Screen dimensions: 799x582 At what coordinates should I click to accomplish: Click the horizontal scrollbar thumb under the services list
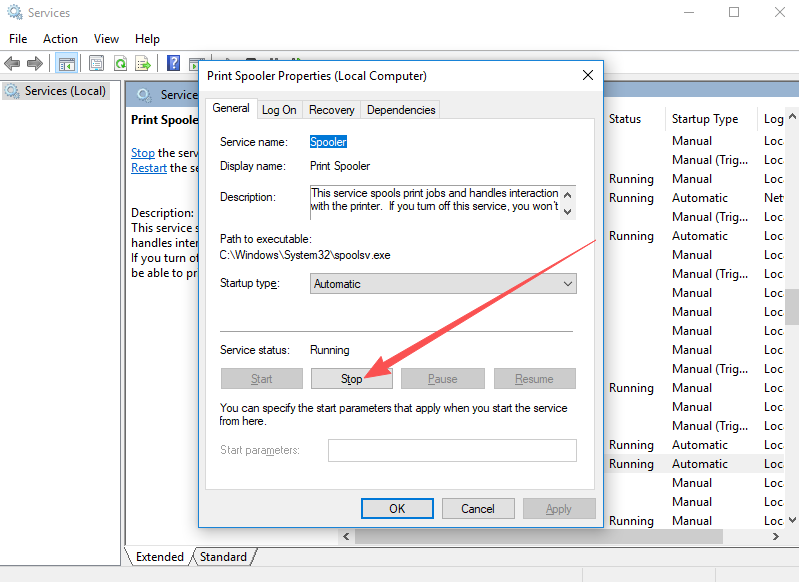click(x=539, y=536)
